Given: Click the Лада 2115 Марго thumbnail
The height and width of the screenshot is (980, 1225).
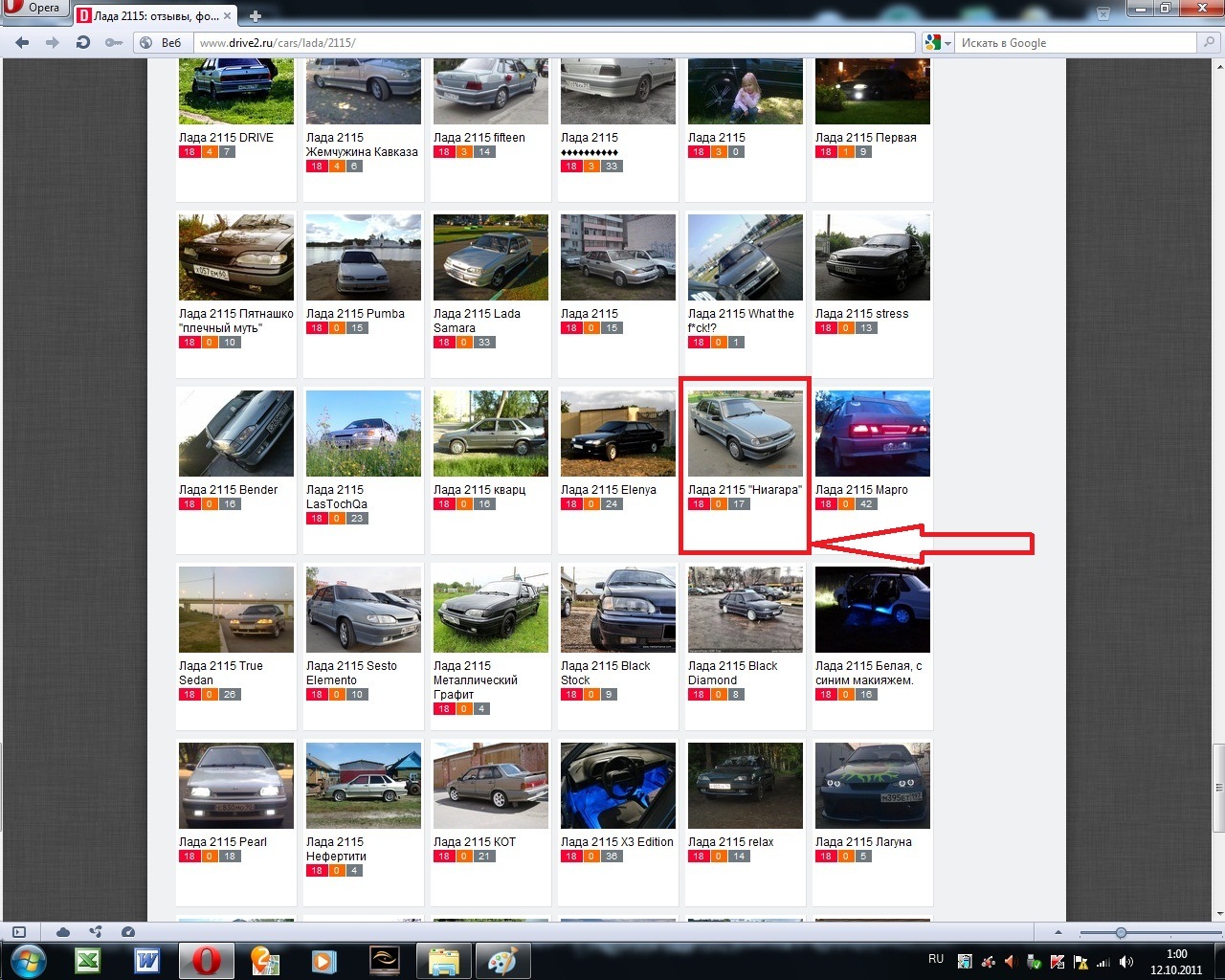Looking at the screenshot, I should point(873,434).
